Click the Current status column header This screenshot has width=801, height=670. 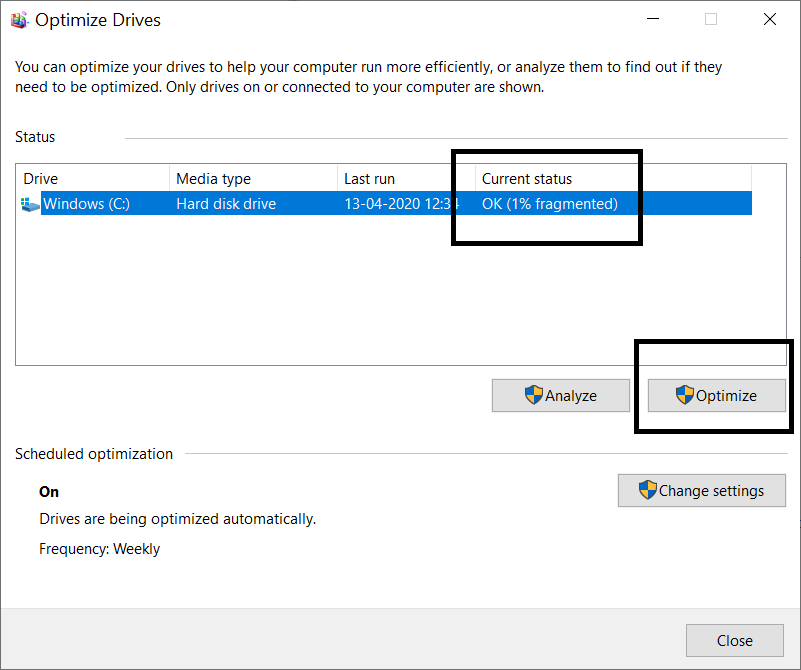527,178
